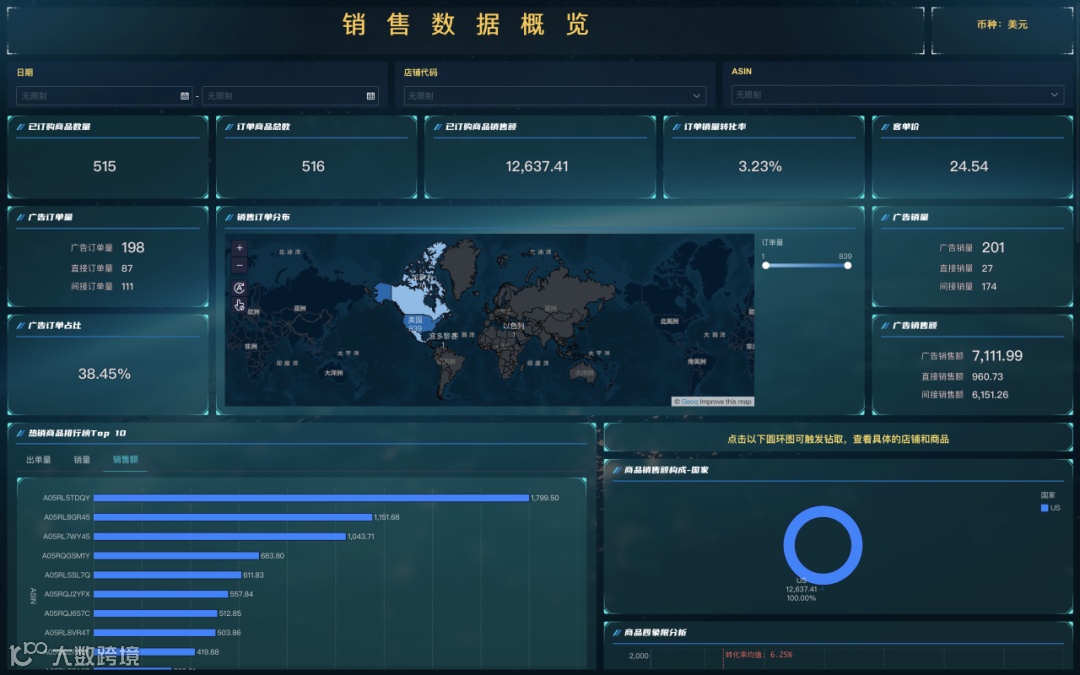
Task: Click the map zoom-in plus icon
Action: click(x=239, y=247)
